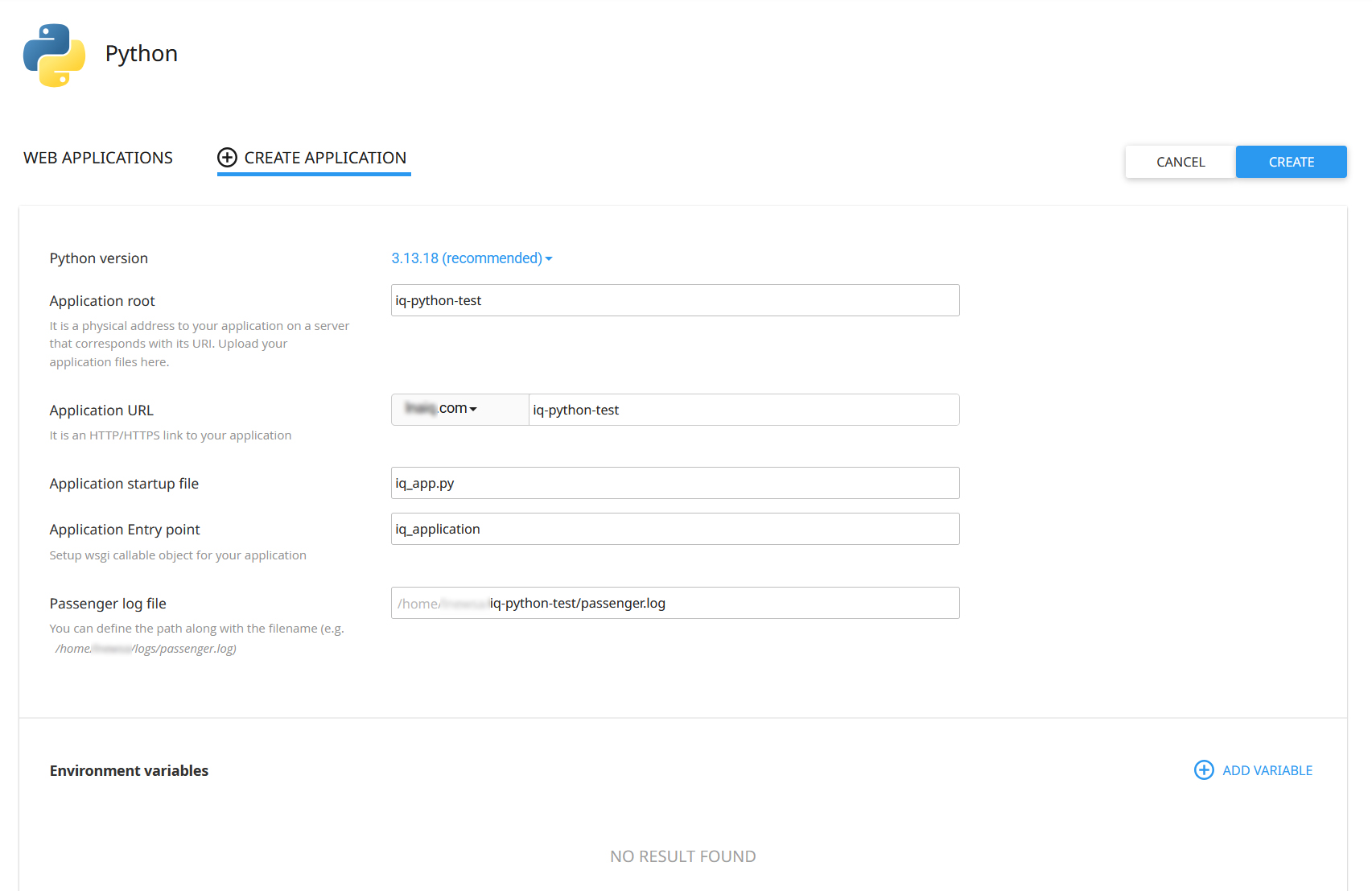The width and height of the screenshot is (1372, 891).
Task: Click the plus circle icon beside Create Application
Action: (x=228, y=158)
